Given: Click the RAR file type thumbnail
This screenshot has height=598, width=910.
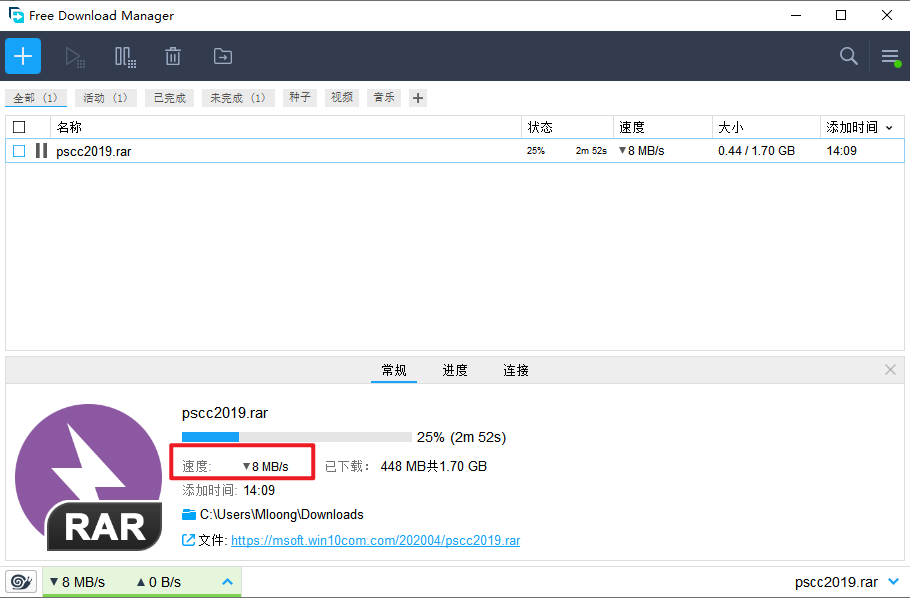Looking at the screenshot, I should click(88, 477).
